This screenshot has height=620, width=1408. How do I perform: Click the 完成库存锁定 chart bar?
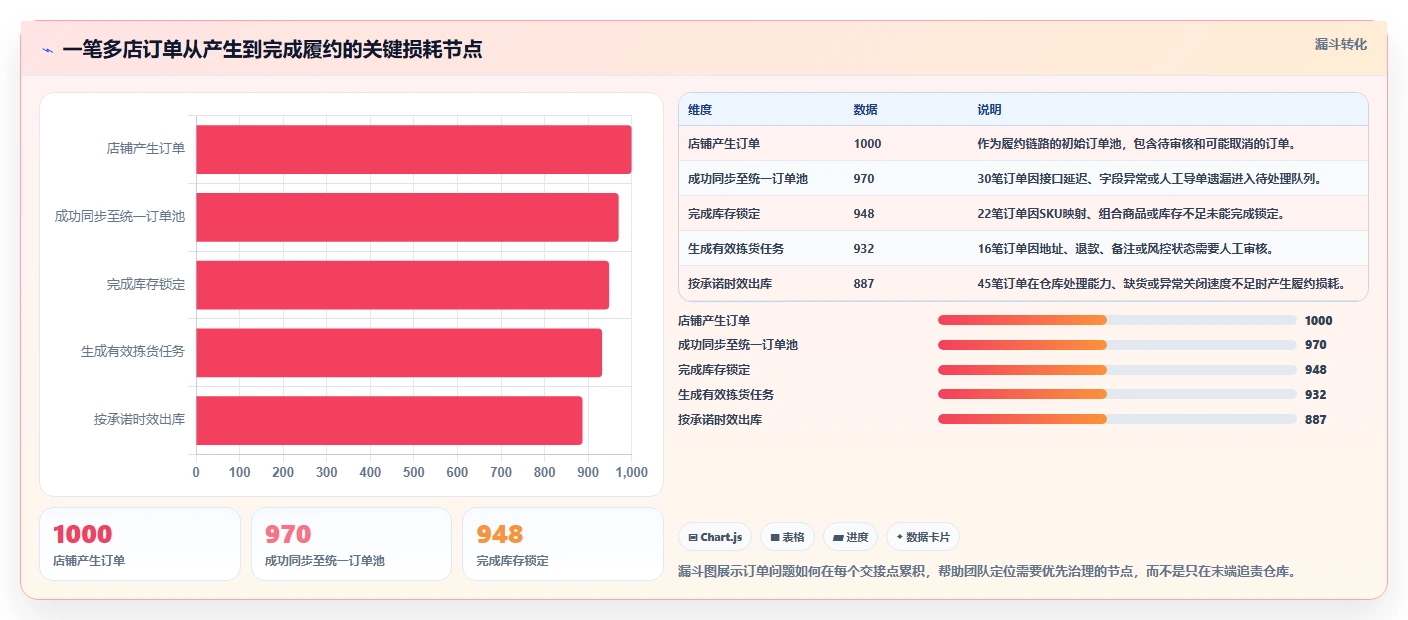(x=402, y=285)
